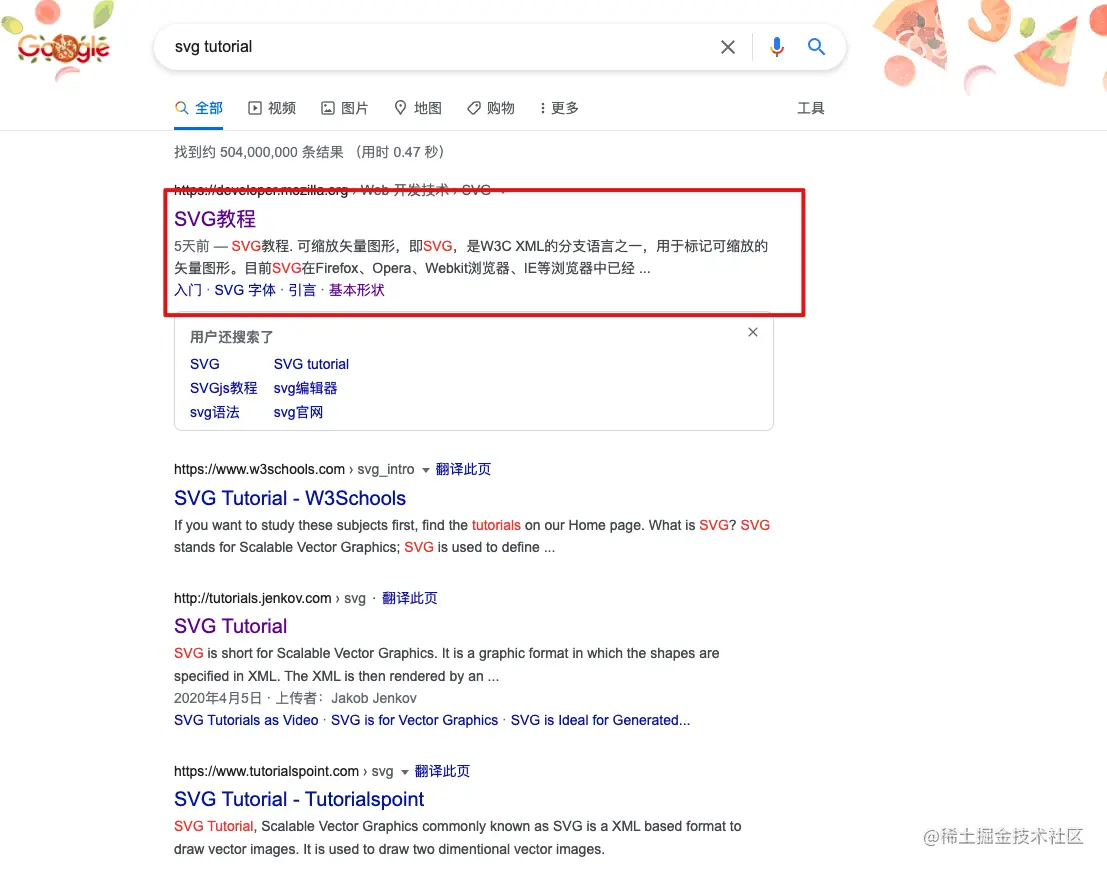Click the tutorialspoint.com URL text
Viewport: 1107px width, 870px height.
click(x=266, y=772)
